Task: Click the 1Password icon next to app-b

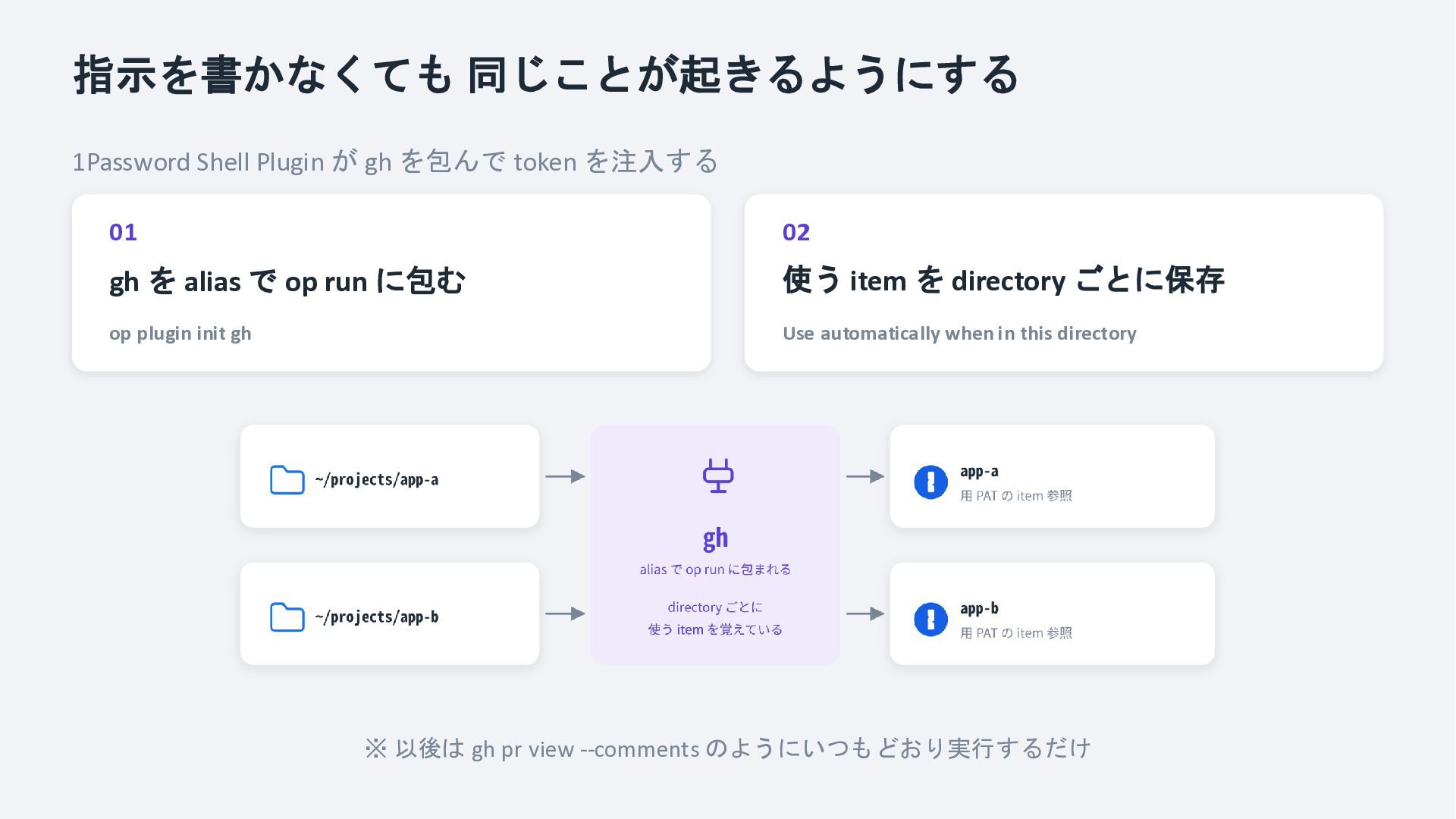Action: (930, 620)
